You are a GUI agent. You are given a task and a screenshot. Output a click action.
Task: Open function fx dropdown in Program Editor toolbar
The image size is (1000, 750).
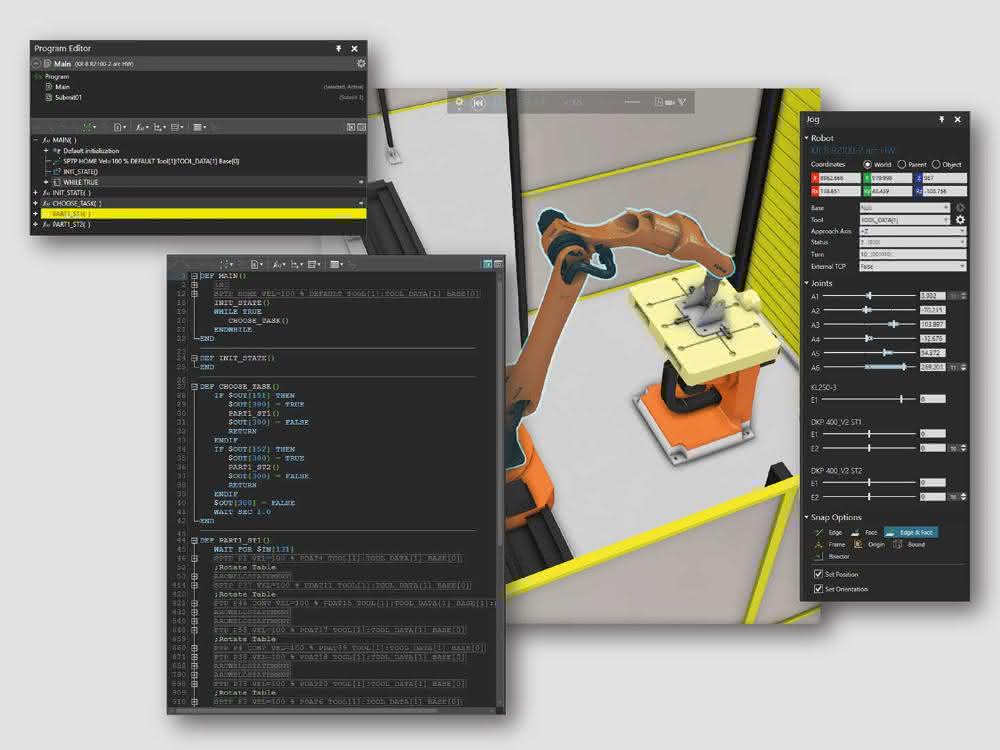tap(142, 128)
